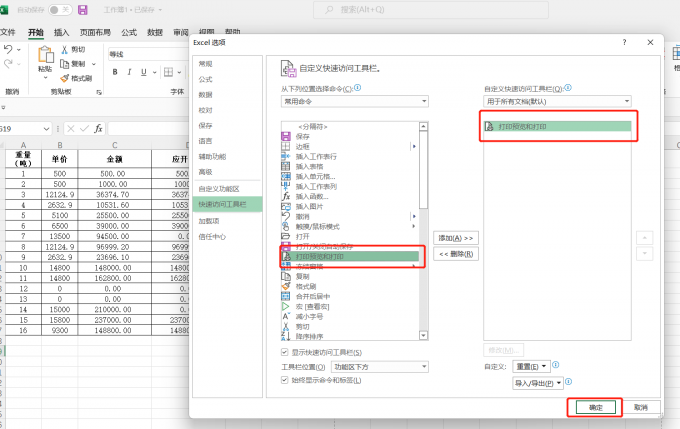
Task: Click the 剪切 scissors button in ribbon
Action: pos(73,49)
